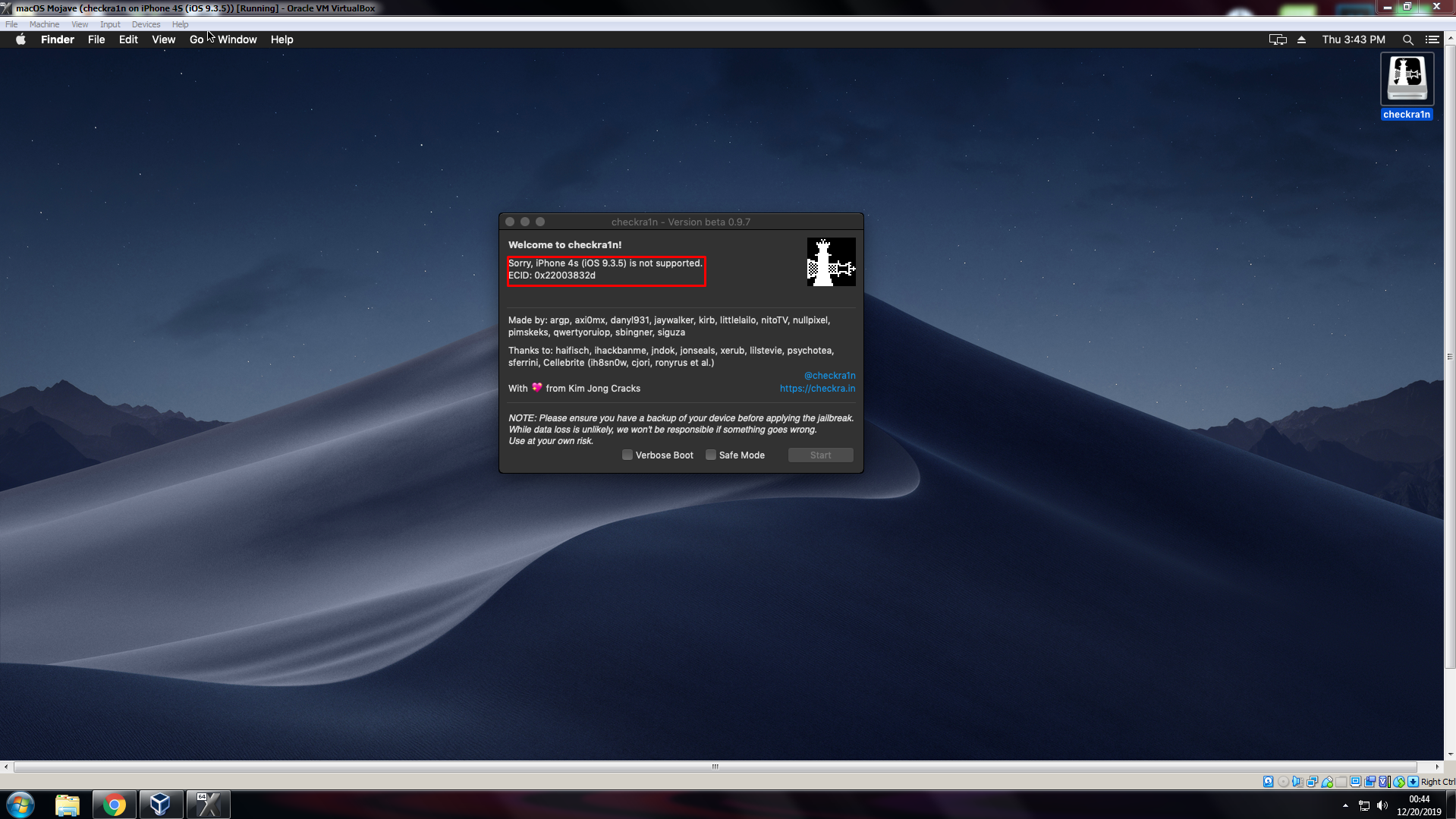Click the Windows volume tray icon
This screenshot has width=1456, height=819.
point(1382,805)
